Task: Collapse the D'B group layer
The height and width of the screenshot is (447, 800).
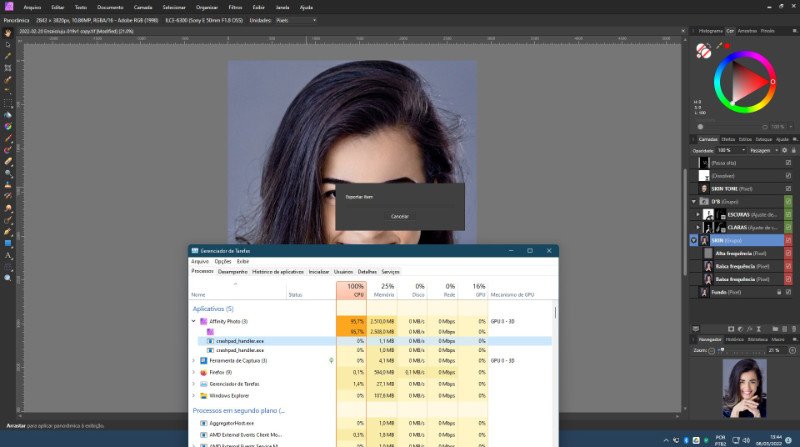Action: coord(696,201)
